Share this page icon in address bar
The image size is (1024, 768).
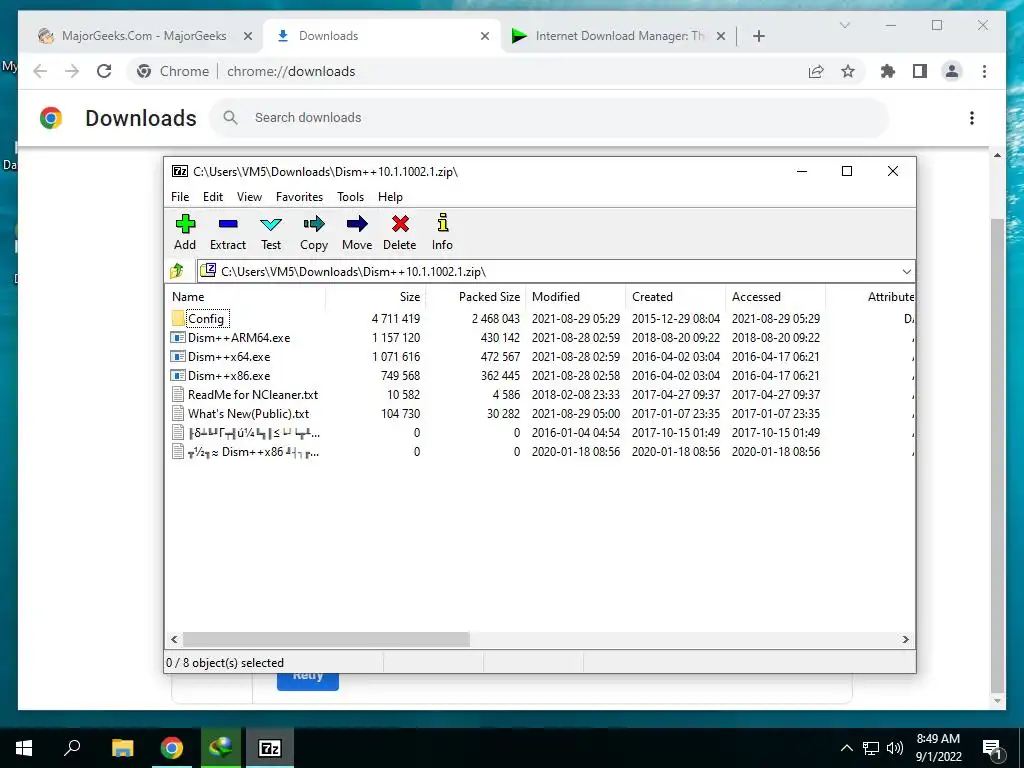click(816, 71)
